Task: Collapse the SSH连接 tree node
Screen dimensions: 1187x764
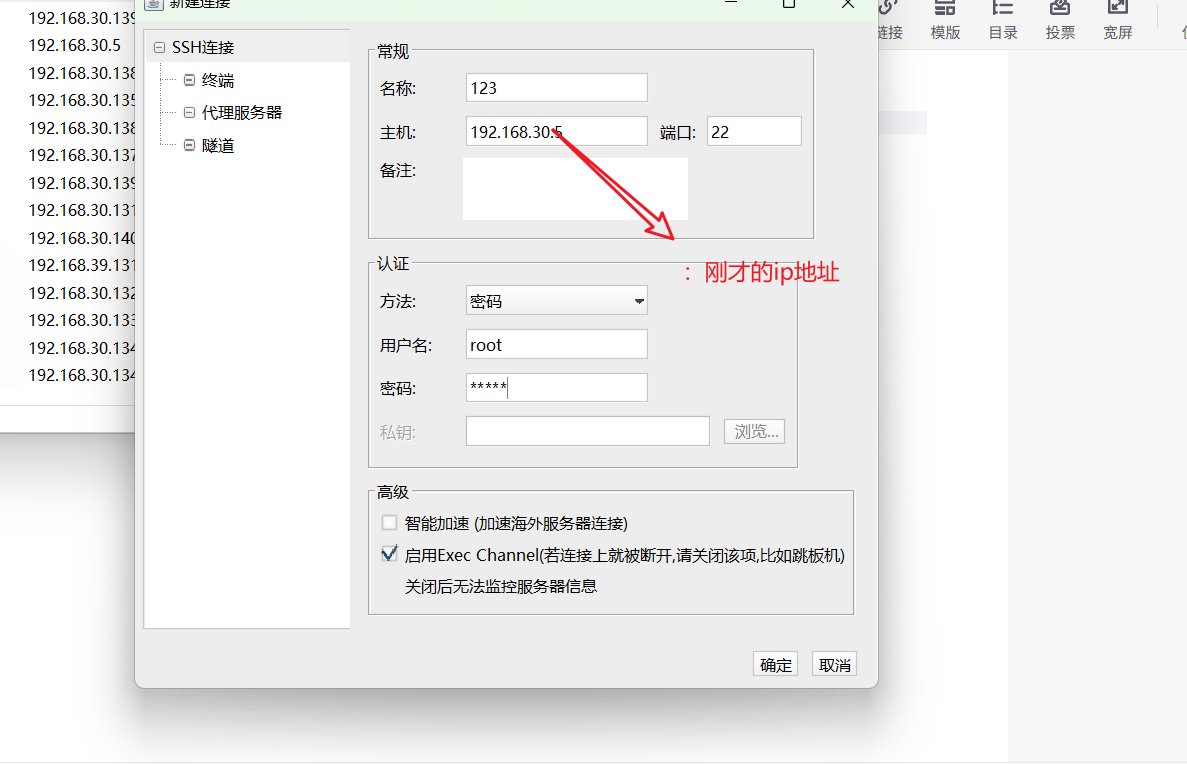Action: [x=159, y=46]
